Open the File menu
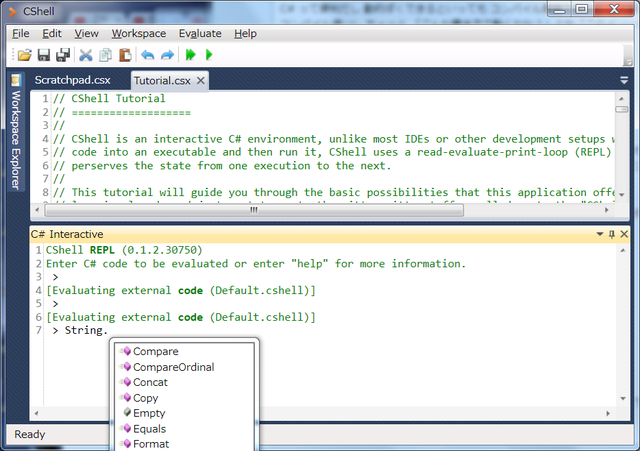This screenshot has height=451, width=640. [x=20, y=33]
